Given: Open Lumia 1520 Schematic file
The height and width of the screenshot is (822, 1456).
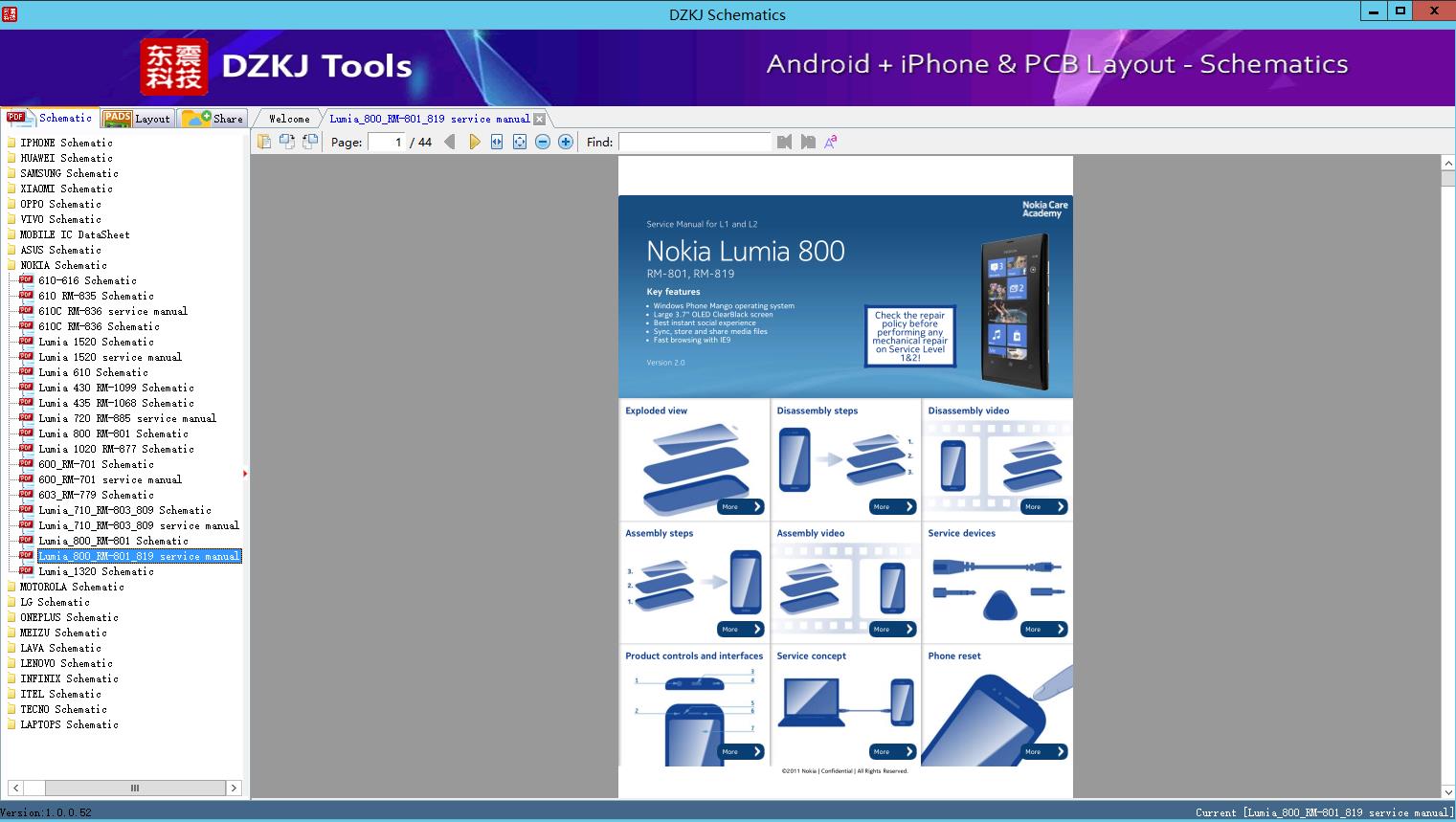Looking at the screenshot, I should point(96,342).
